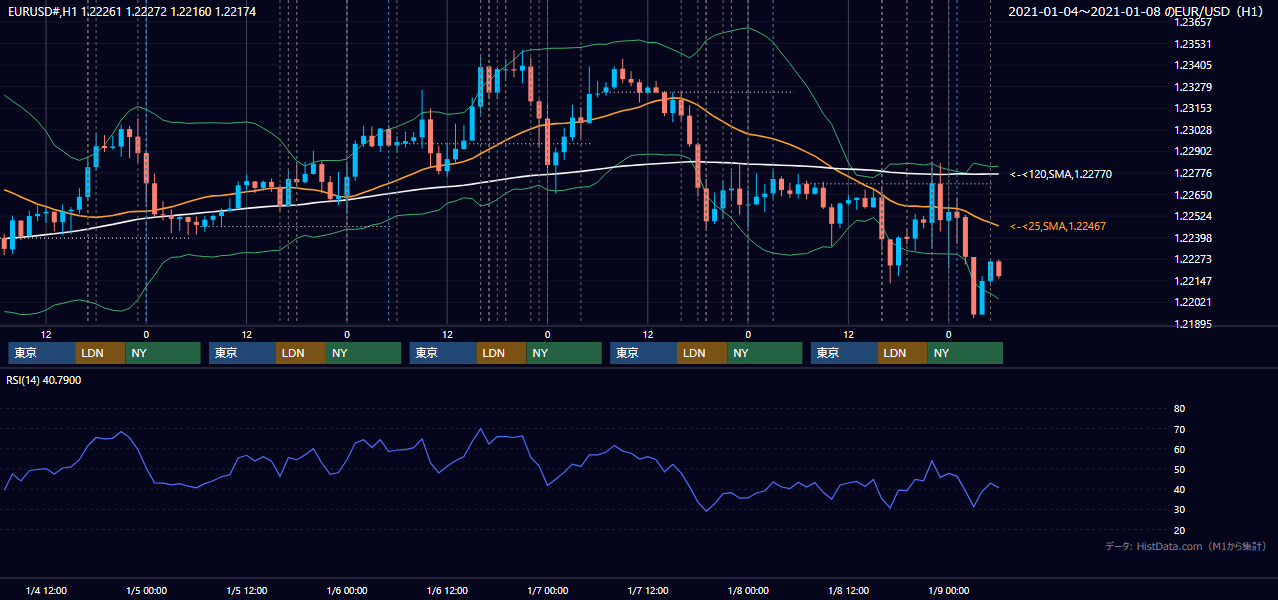Click the leftmost LDN session box
Screen dimensions: 1278x600
click(x=100, y=353)
